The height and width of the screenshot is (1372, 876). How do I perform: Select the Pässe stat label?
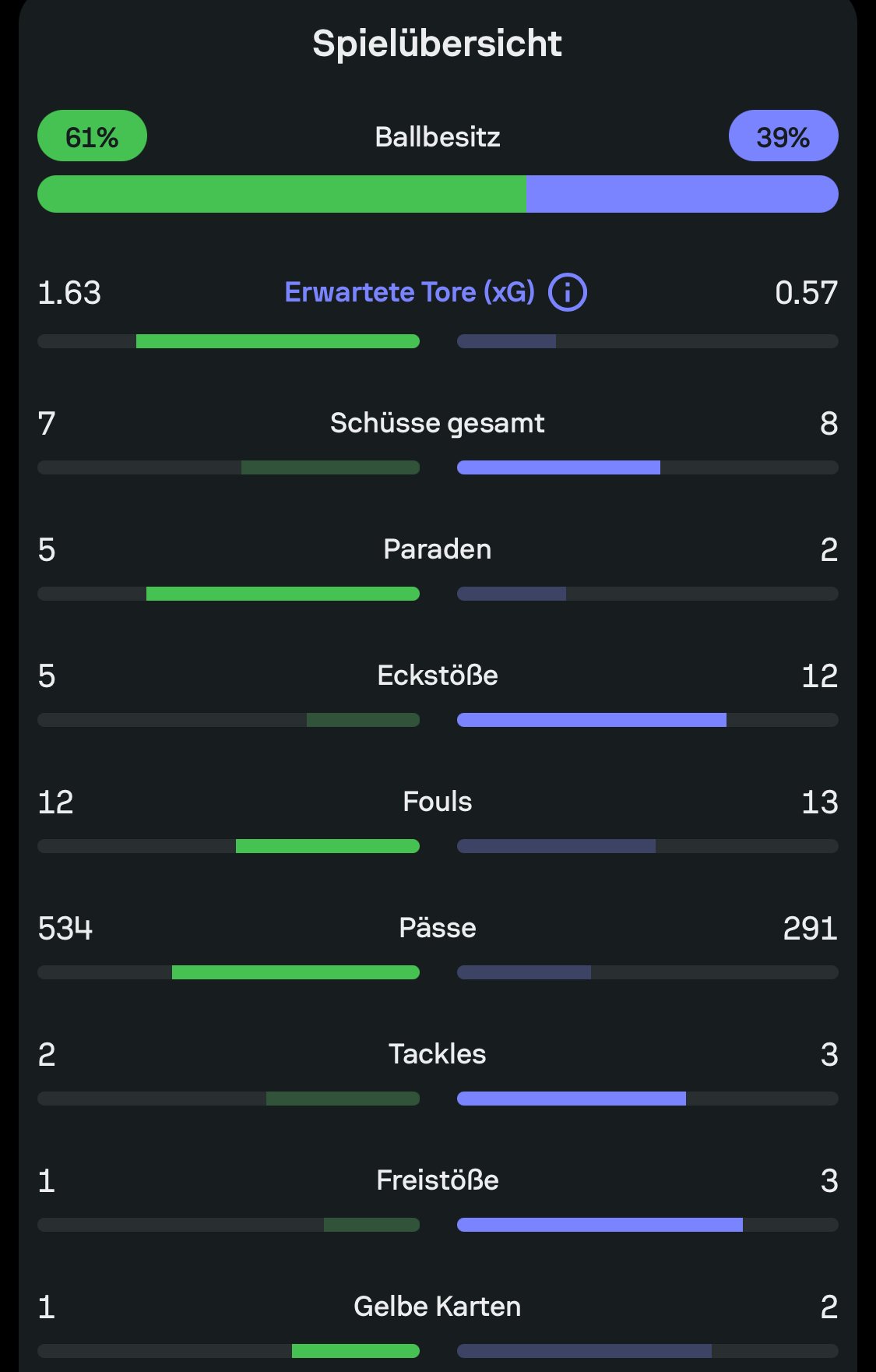click(x=437, y=928)
